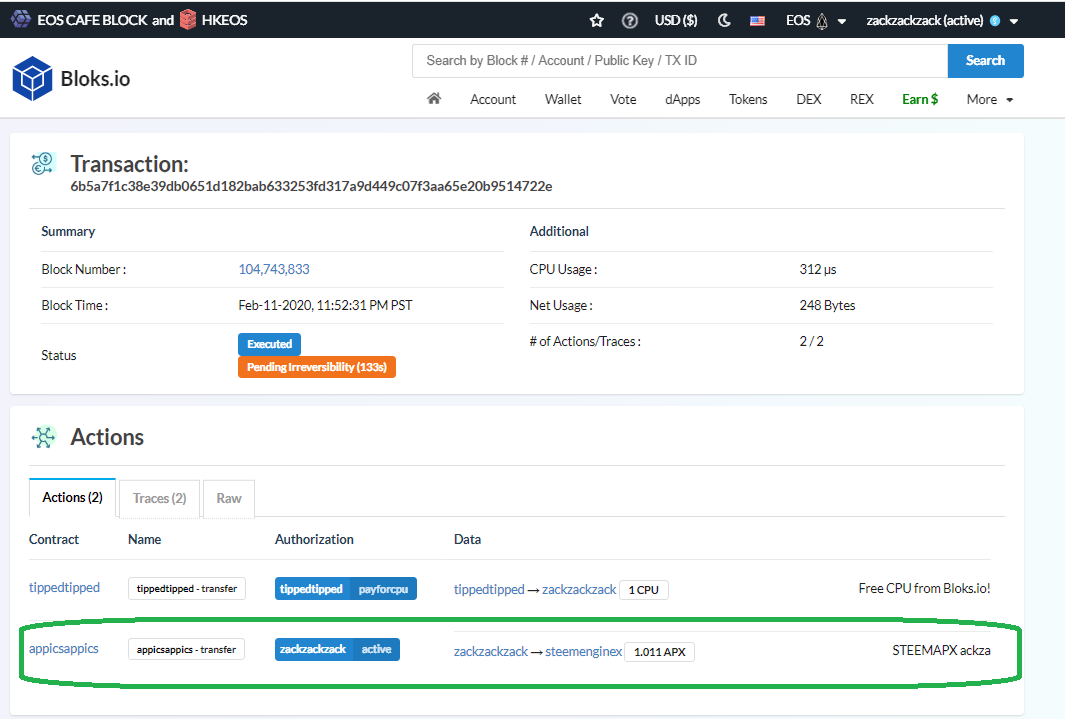1065x719 pixels.
Task: Click the US flag language icon
Action: 757,21
